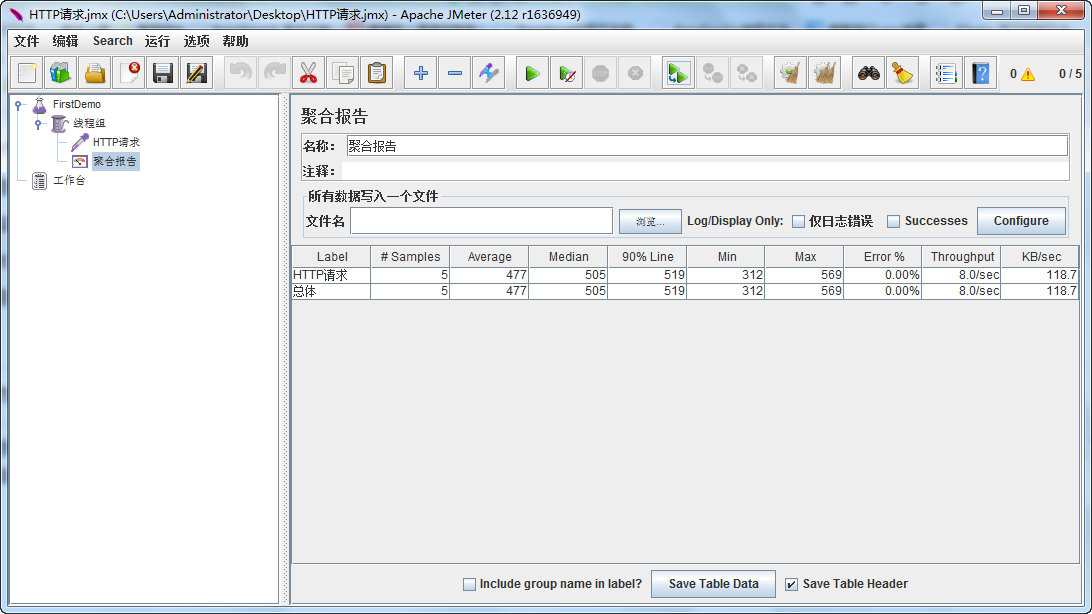Click the Save floppy disk icon
Image resolution: width=1092 pixels, height=614 pixels.
(163, 73)
